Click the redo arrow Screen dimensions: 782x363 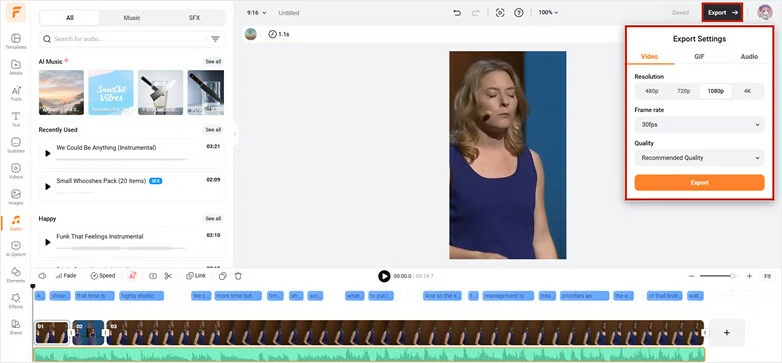[476, 13]
